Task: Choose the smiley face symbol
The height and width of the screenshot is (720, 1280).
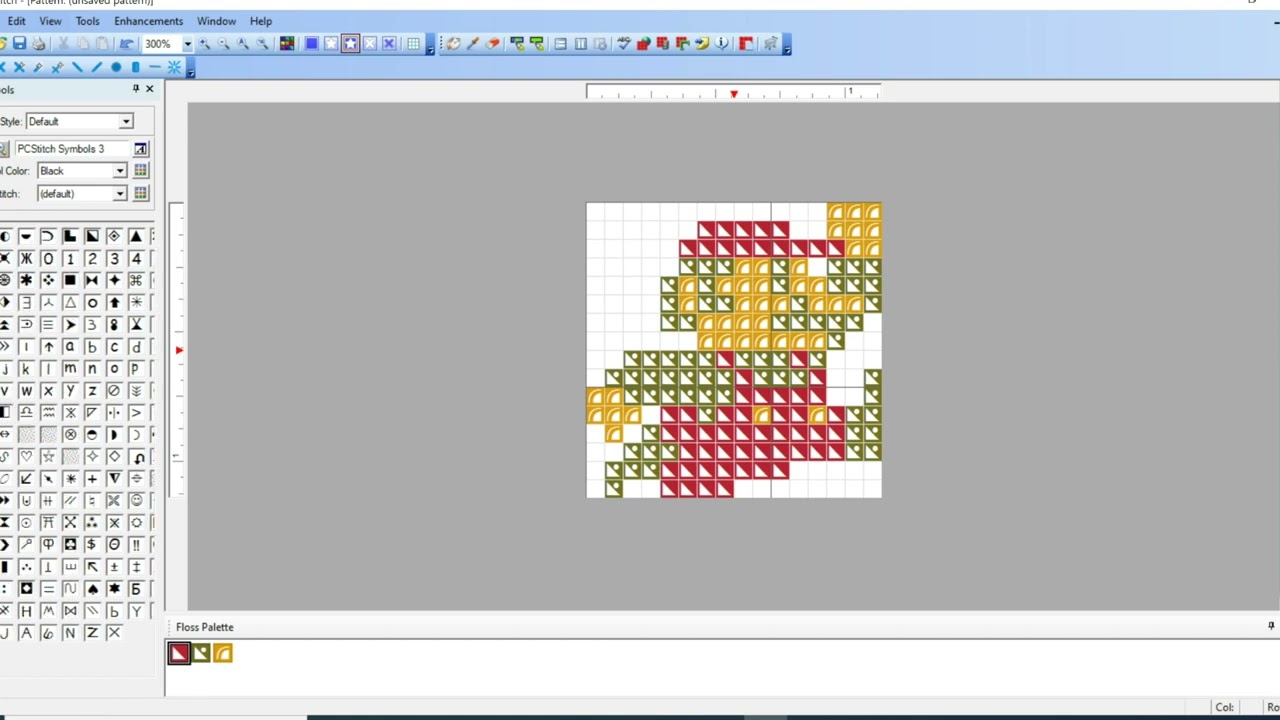Action: pyautogui.click(x=136, y=500)
